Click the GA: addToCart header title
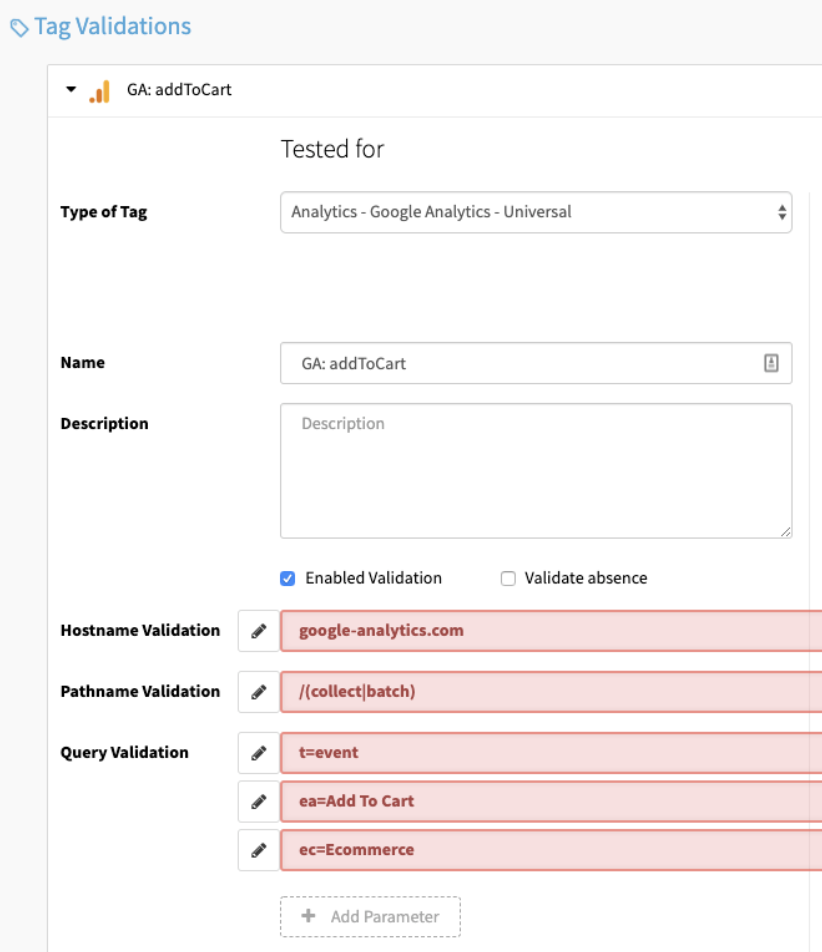 pyautogui.click(x=179, y=90)
